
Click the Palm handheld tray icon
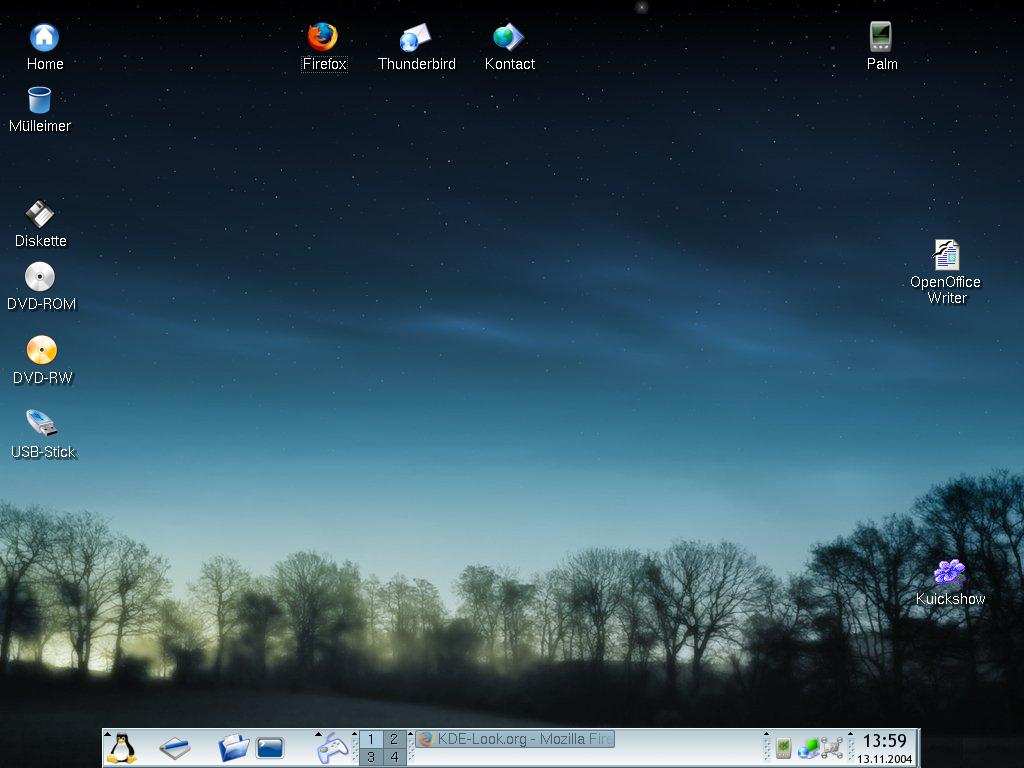tap(784, 748)
